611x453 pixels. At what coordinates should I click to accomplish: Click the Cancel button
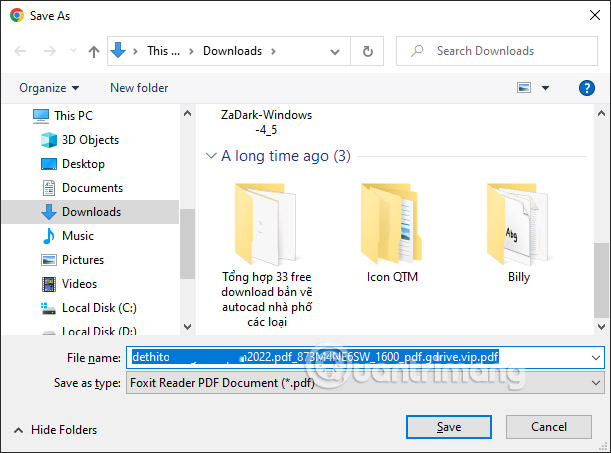coord(549,427)
